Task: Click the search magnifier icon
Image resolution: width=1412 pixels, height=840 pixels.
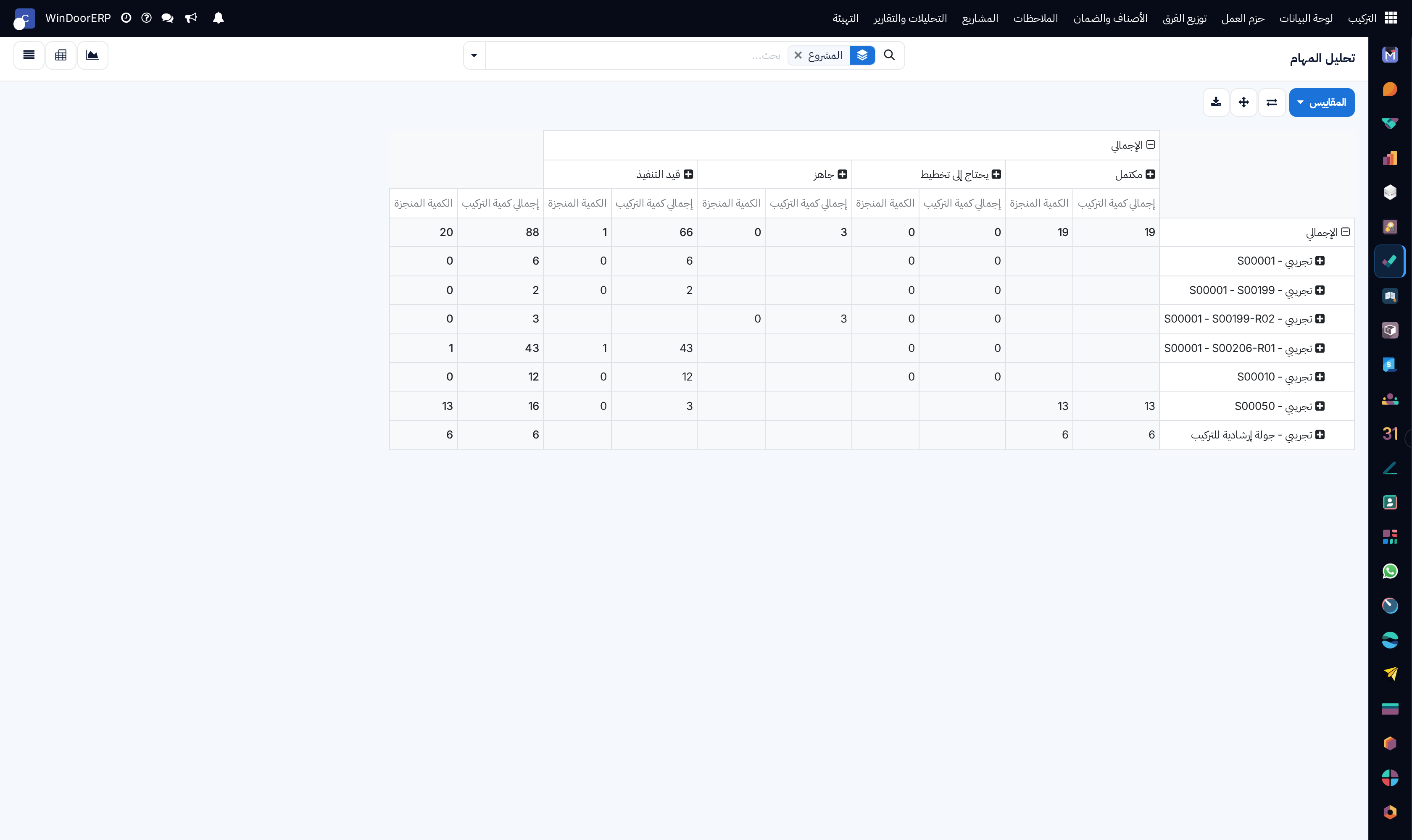Action: click(x=889, y=55)
